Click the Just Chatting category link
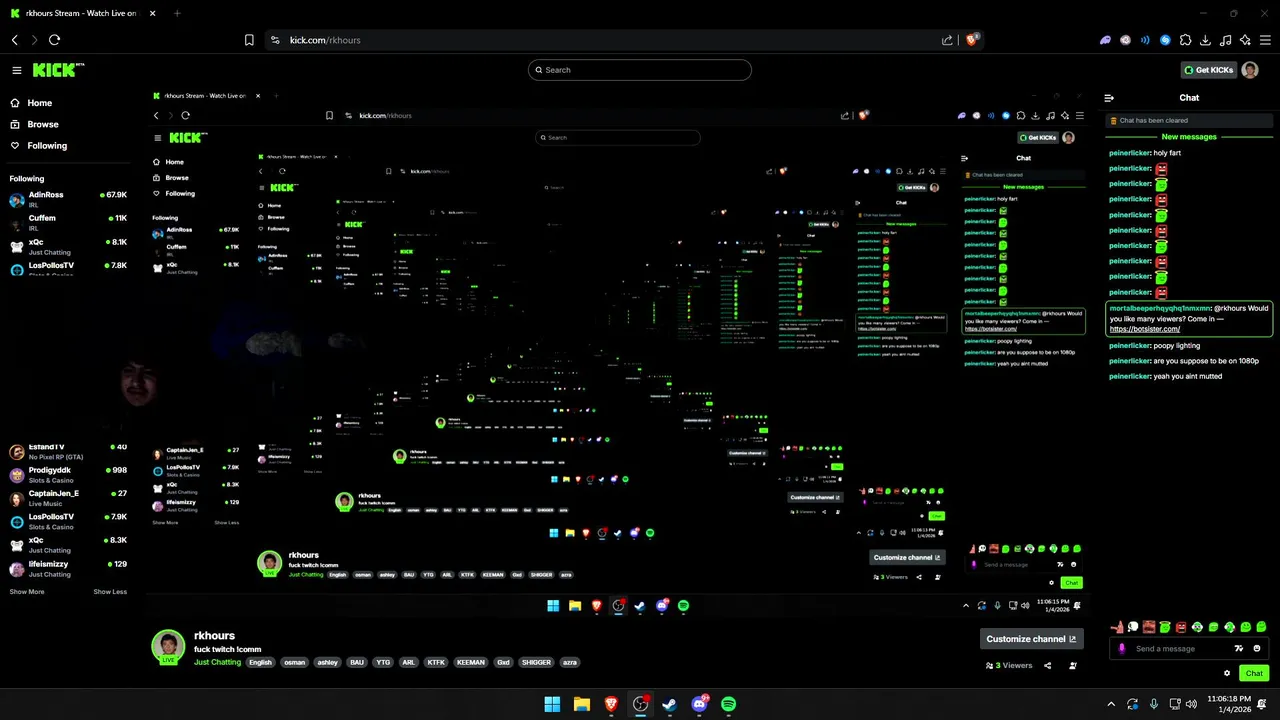The image size is (1280, 720). [x=217, y=662]
